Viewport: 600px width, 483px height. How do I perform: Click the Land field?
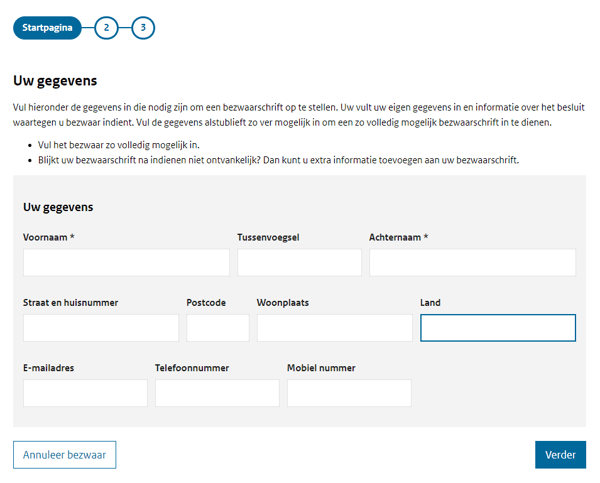(498, 328)
